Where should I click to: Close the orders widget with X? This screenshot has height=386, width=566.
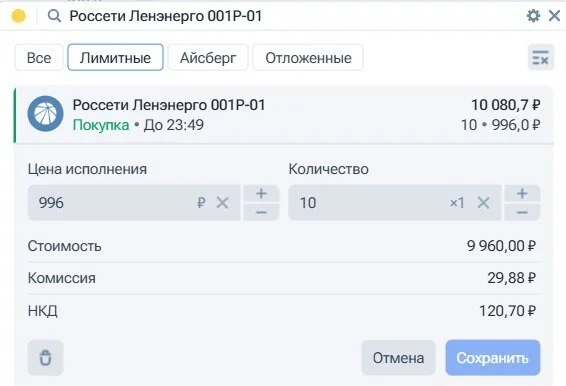point(554,16)
